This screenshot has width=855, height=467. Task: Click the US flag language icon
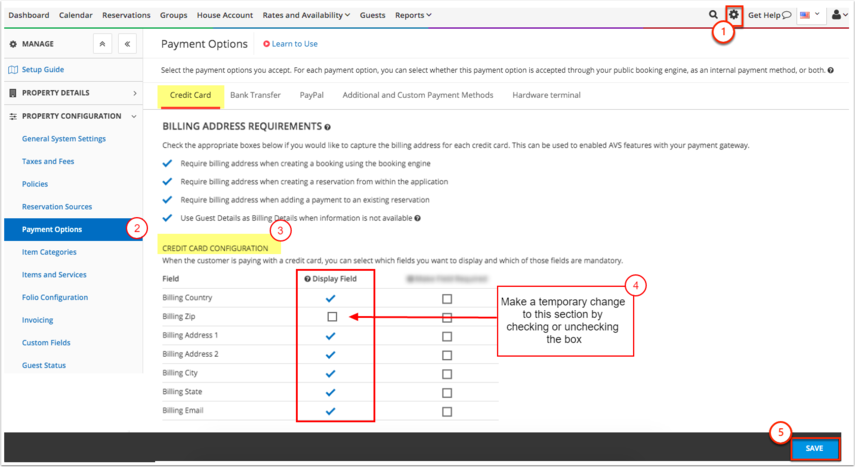click(805, 15)
